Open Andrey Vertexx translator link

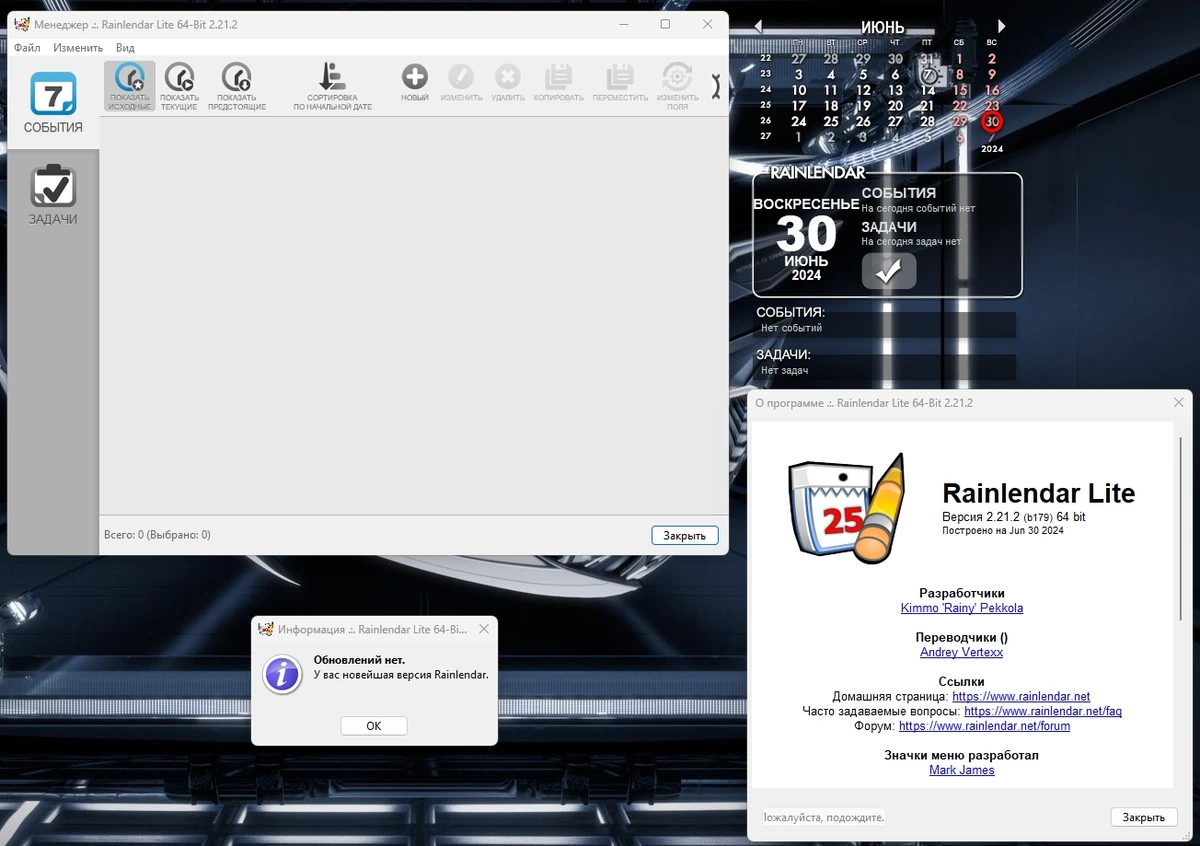961,652
